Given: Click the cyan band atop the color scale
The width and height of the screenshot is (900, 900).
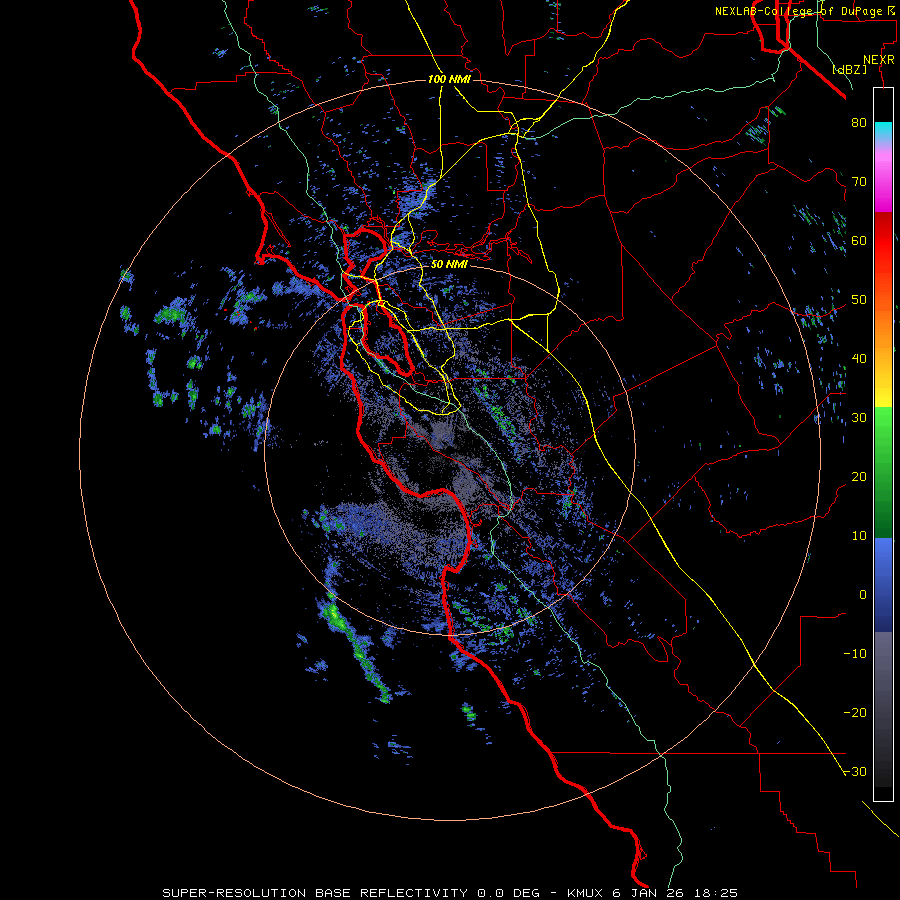Looking at the screenshot, I should [x=883, y=131].
